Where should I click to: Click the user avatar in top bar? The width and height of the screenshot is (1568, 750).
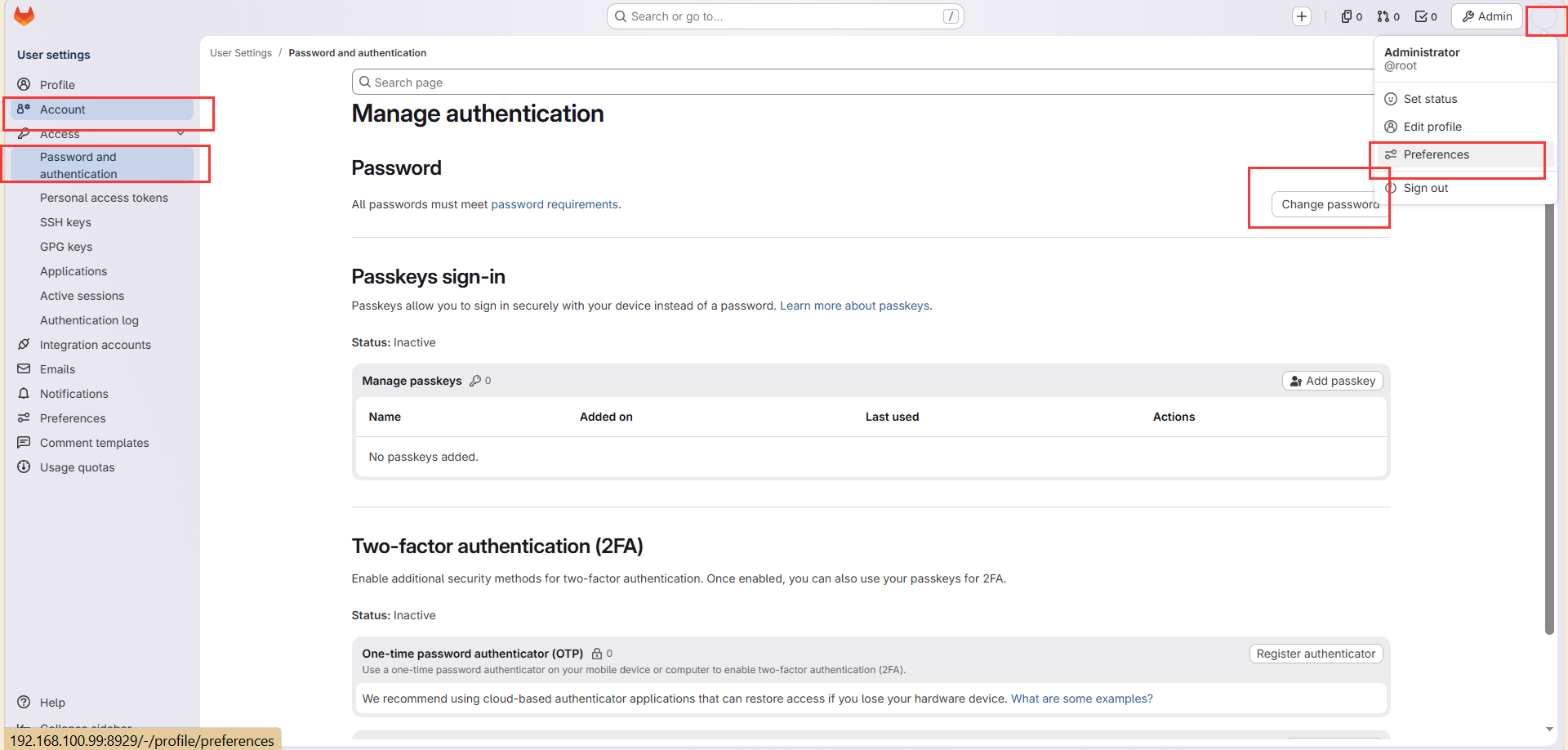(x=1544, y=17)
